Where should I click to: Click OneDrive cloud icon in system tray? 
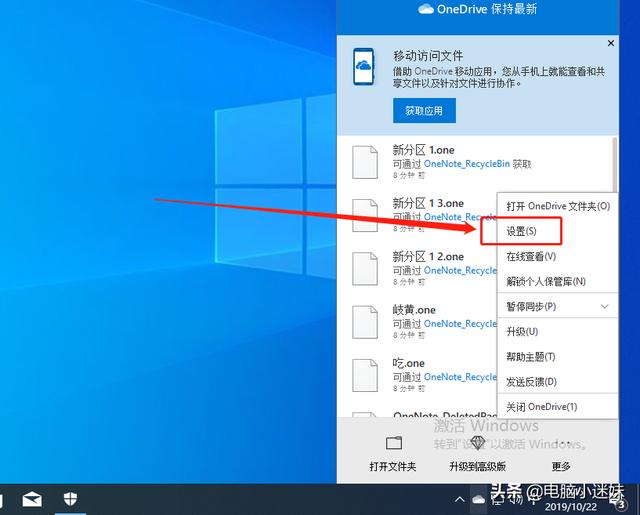[x=478, y=499]
